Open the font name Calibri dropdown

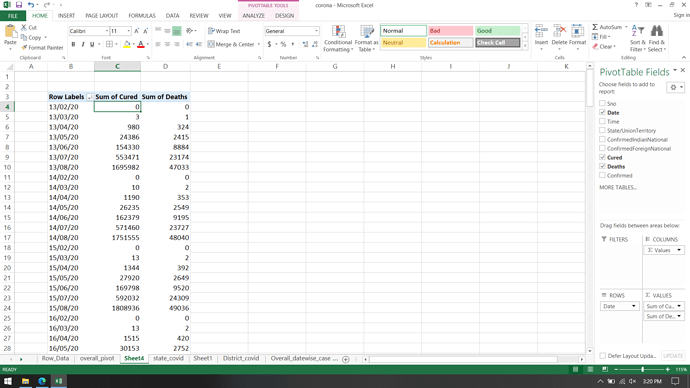pos(106,31)
